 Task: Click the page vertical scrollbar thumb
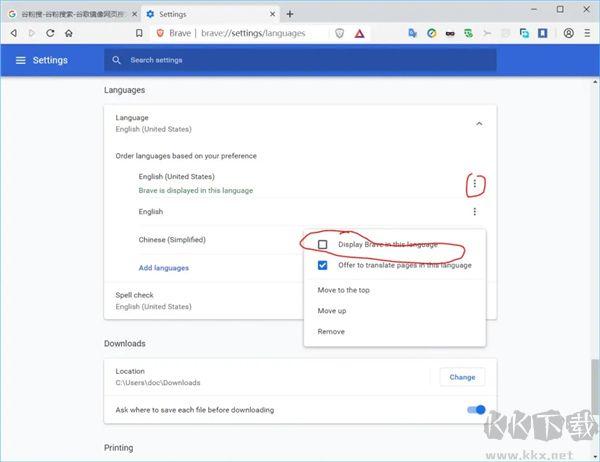pyautogui.click(x=595, y=387)
